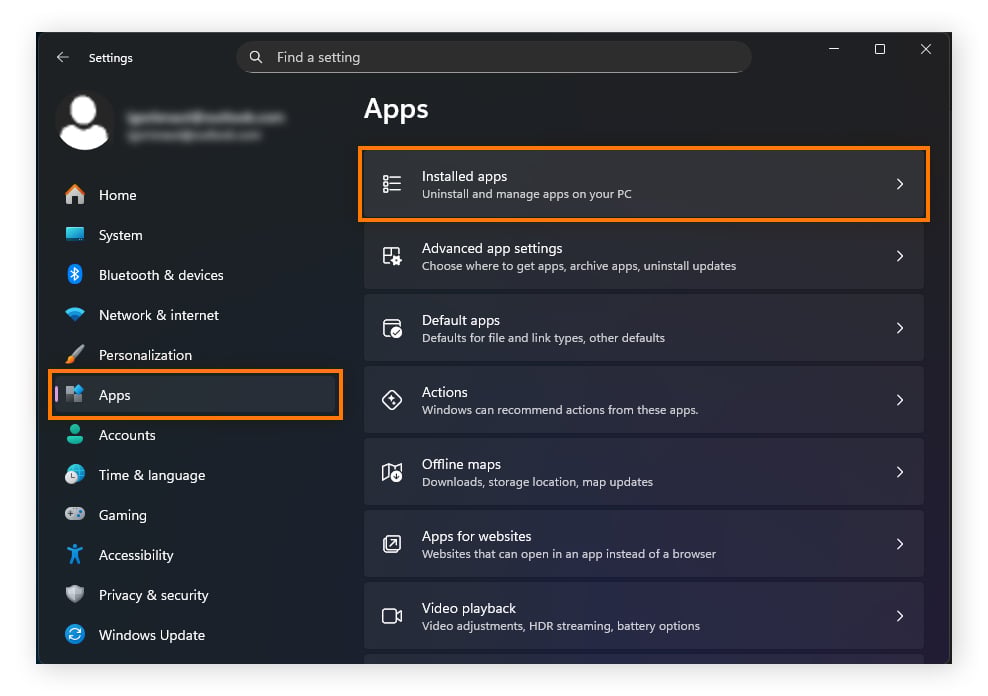Screen dimensions: 988x696
Task: Open Privacy & security label
Action: [x=154, y=595]
